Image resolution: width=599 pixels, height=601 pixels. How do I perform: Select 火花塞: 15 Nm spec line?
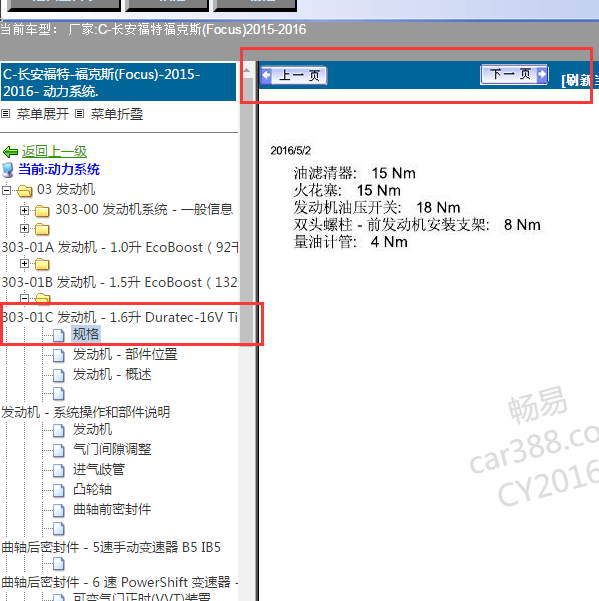pyautogui.click(x=347, y=190)
